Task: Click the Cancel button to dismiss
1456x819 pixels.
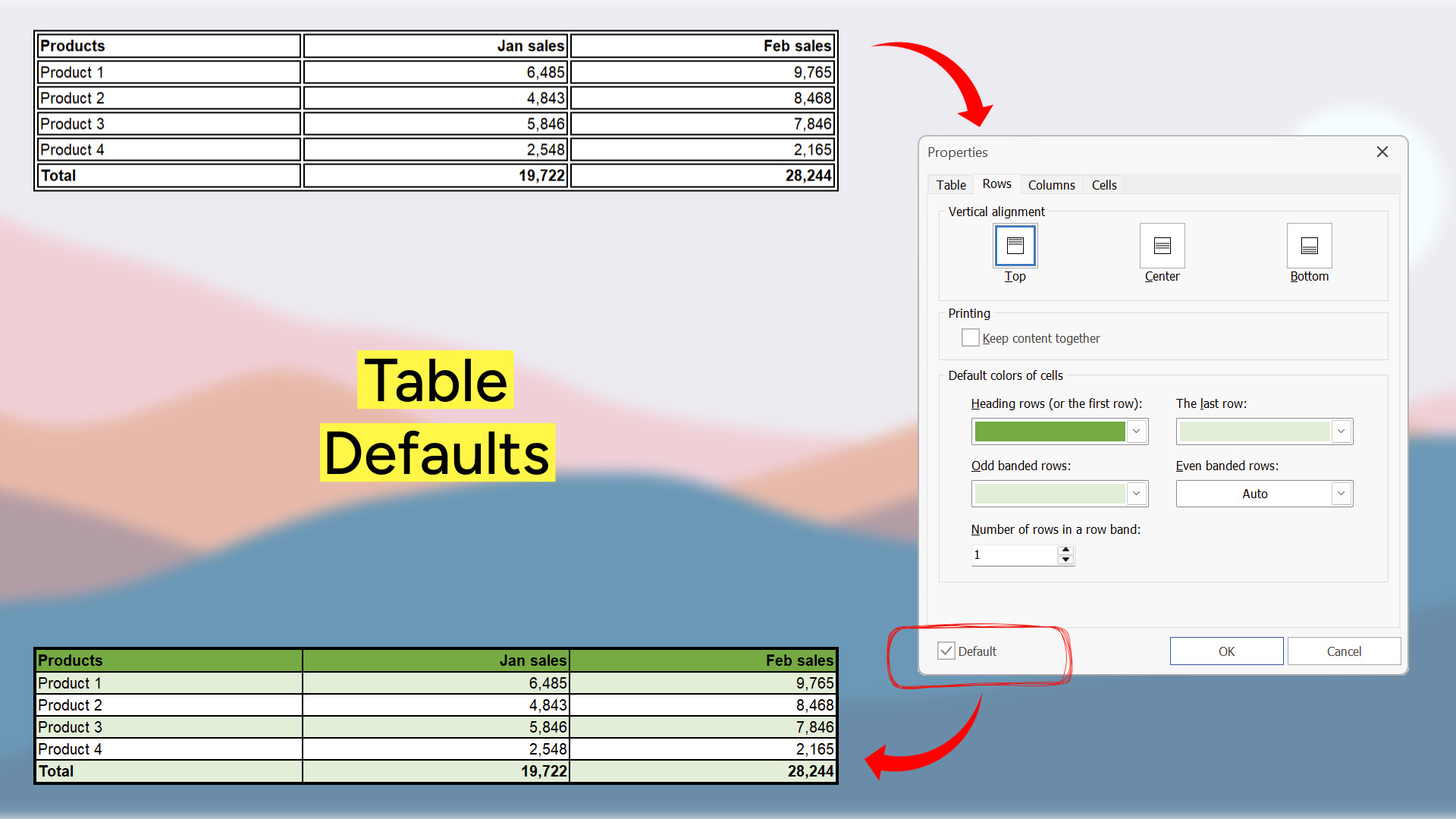Action: (x=1343, y=651)
